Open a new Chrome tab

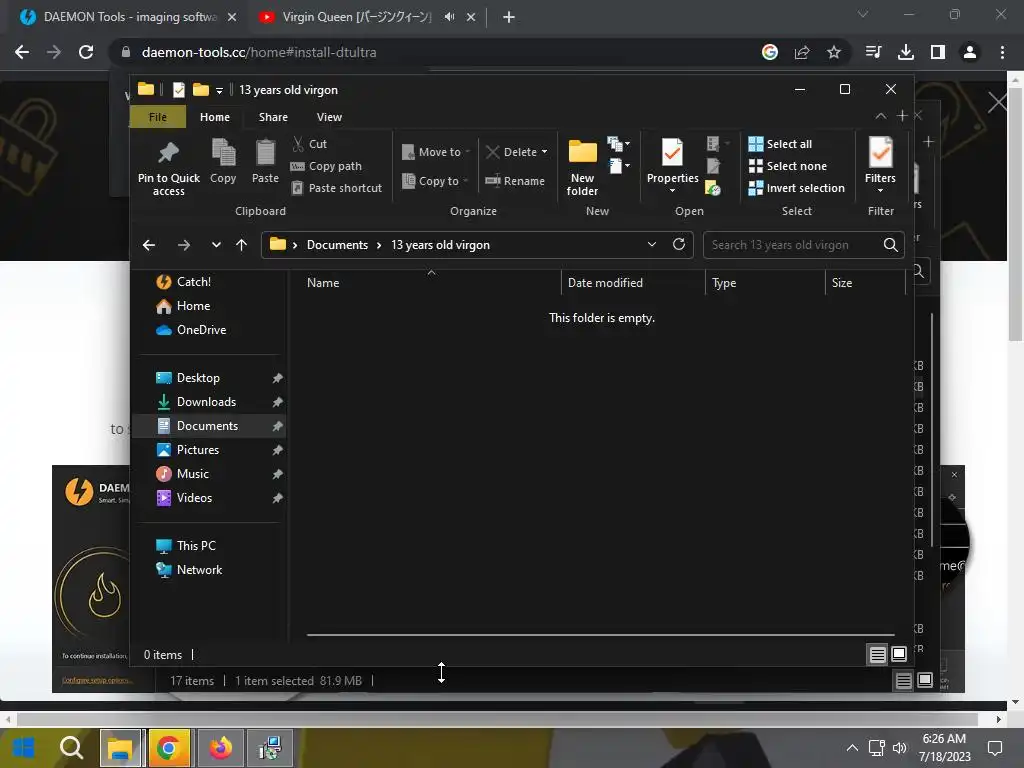pyautogui.click(x=509, y=17)
